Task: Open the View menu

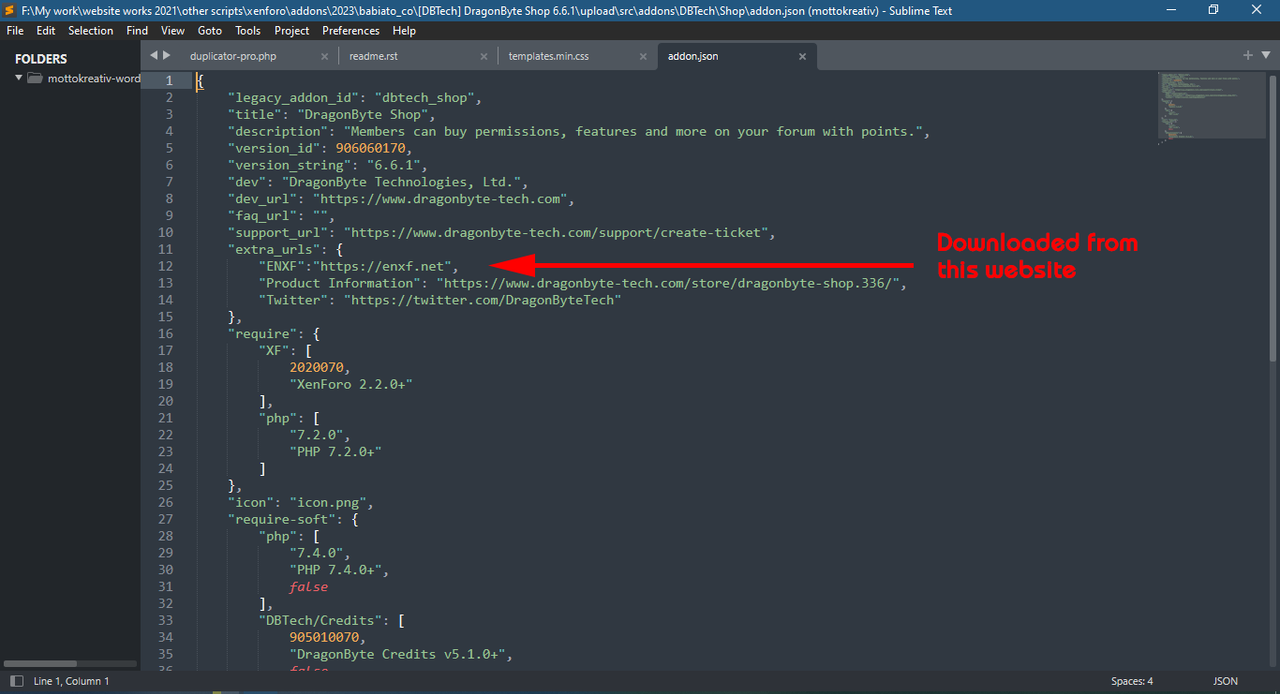Action: [173, 31]
